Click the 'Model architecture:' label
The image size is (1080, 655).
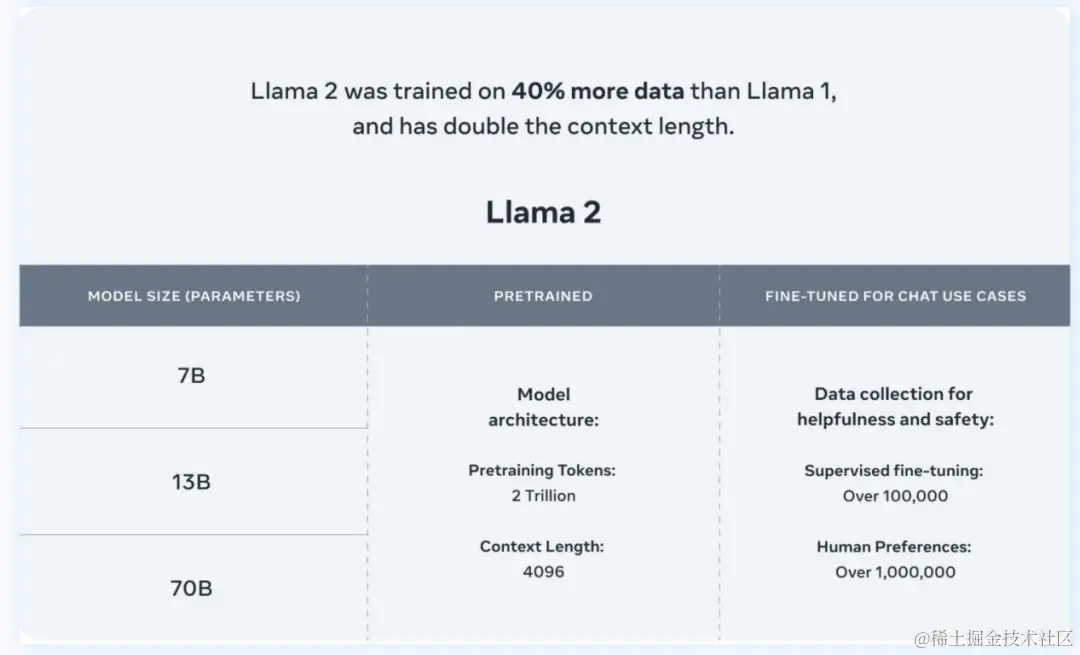pos(543,407)
